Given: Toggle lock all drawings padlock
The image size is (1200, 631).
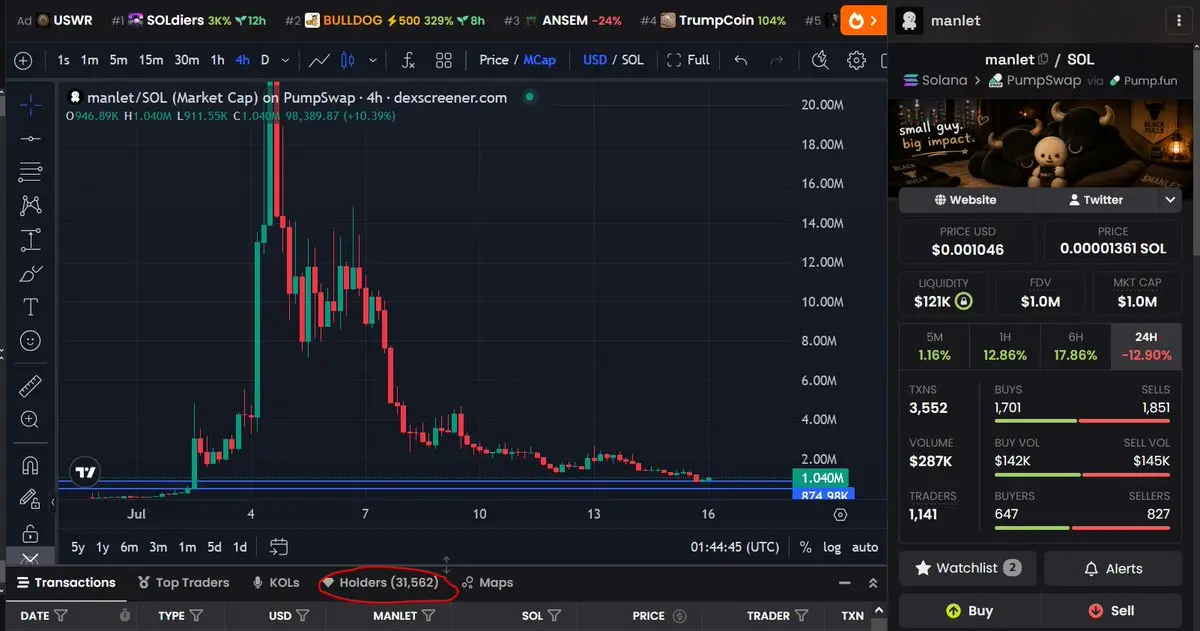Looking at the screenshot, I should pos(30,533).
